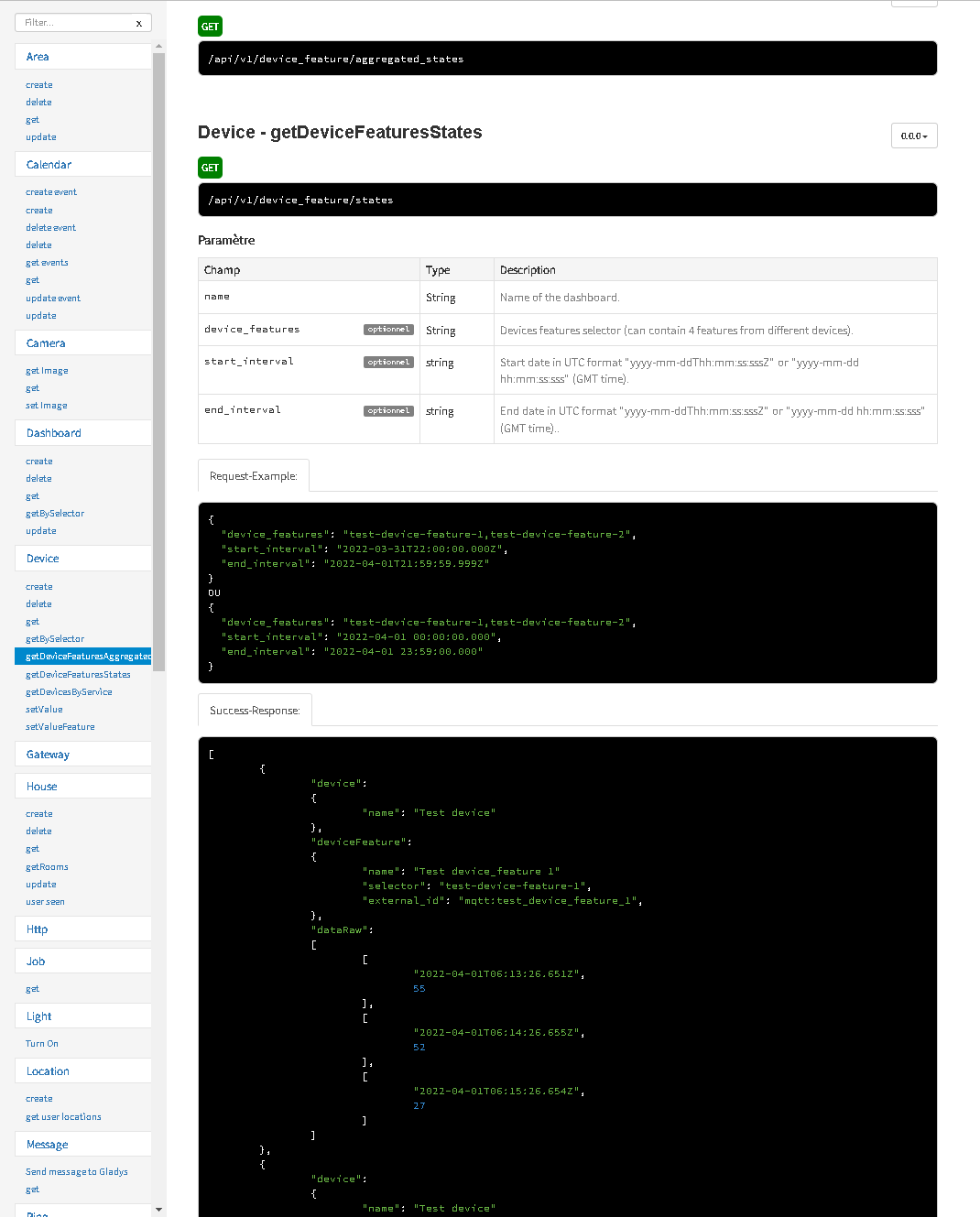
Task: Select the Success-Response tab
Action: (255, 711)
